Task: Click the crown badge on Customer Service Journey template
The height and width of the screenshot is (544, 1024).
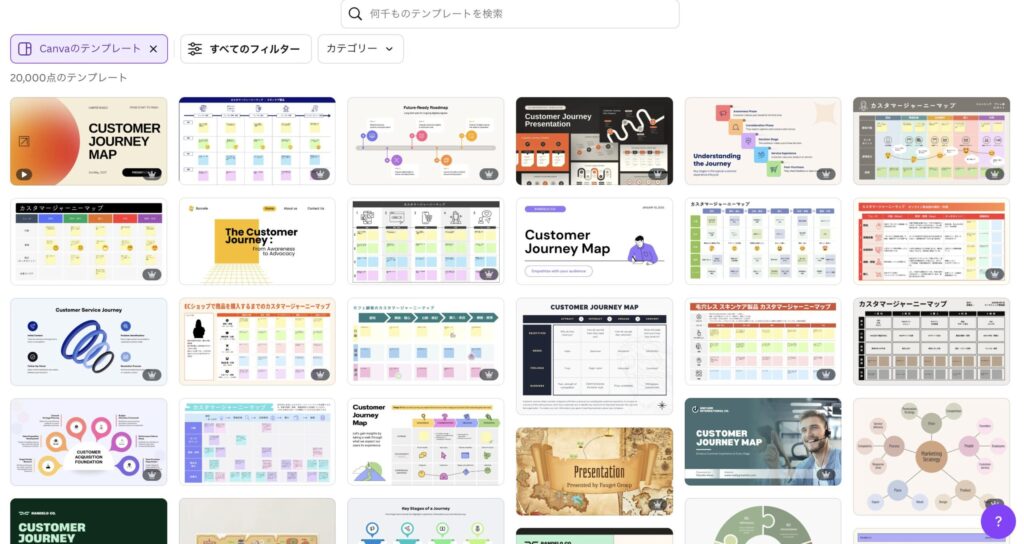Action: point(152,374)
